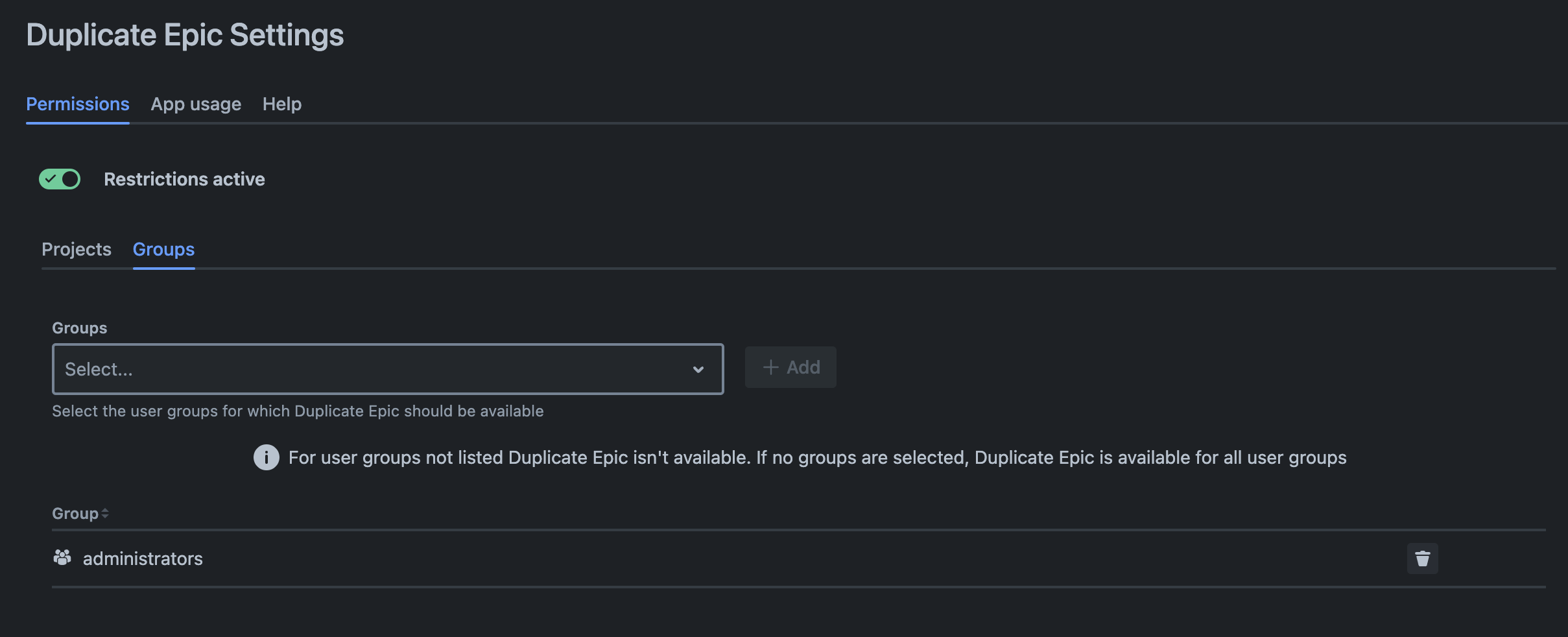Click the plus icon on Add button

coord(770,367)
